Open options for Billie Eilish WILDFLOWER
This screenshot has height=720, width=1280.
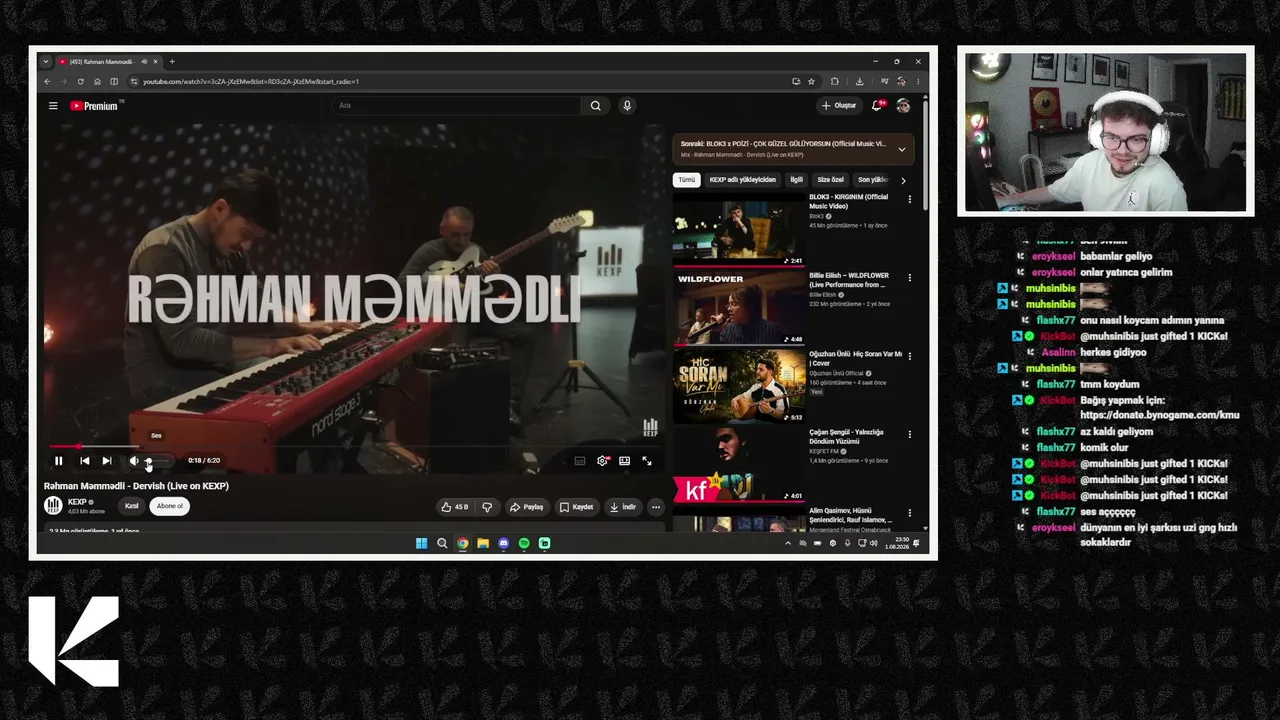[909, 277]
